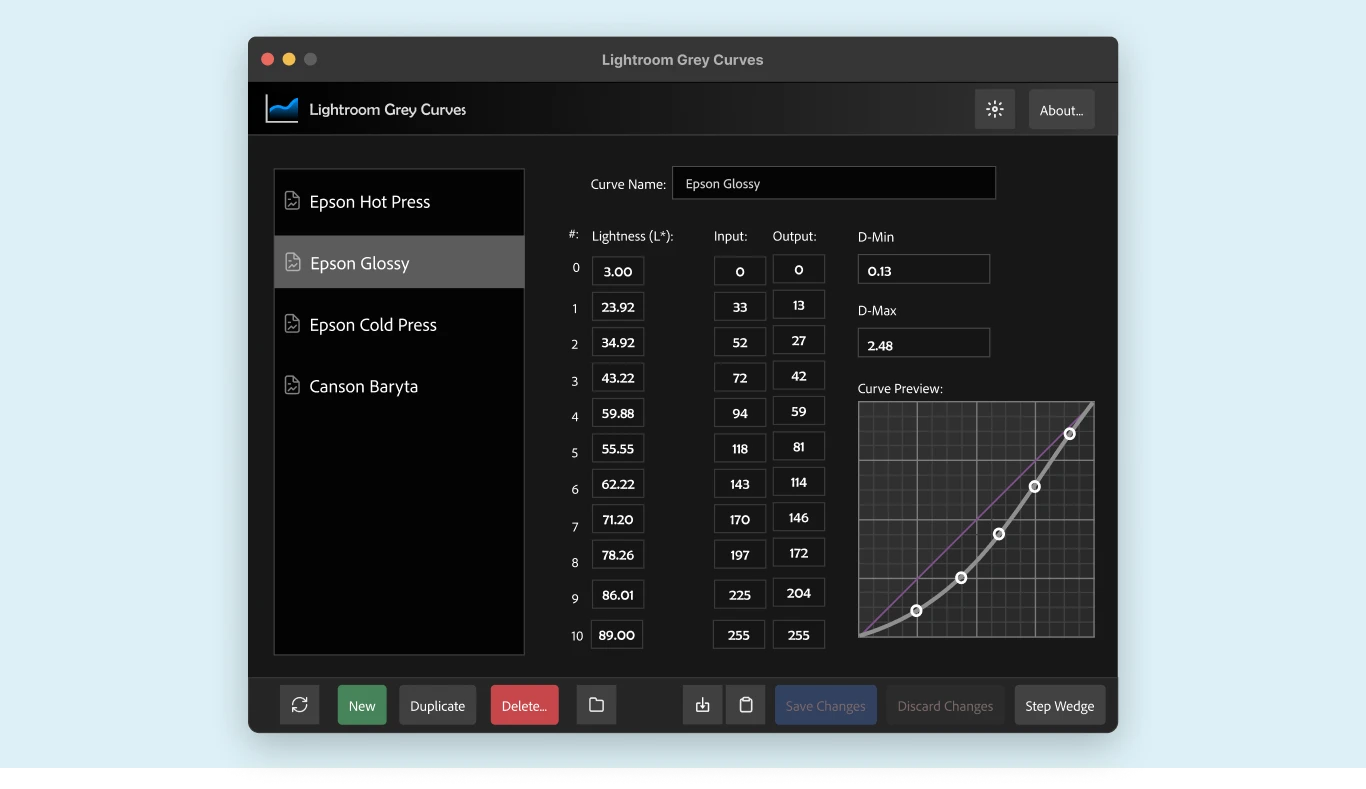1366x789 pixels.
Task: Click the Discard Changes button
Action: tap(945, 705)
